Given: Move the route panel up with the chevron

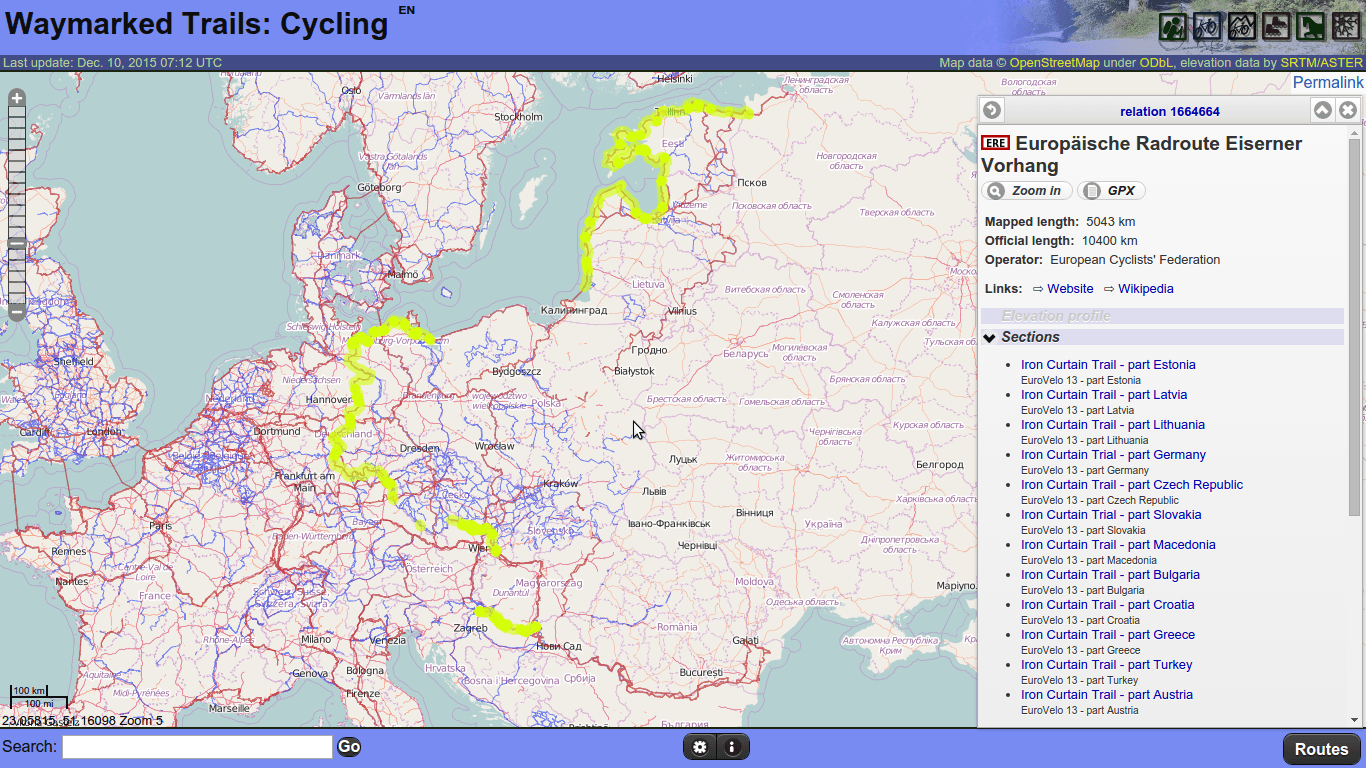Looking at the screenshot, I should [x=1322, y=110].
